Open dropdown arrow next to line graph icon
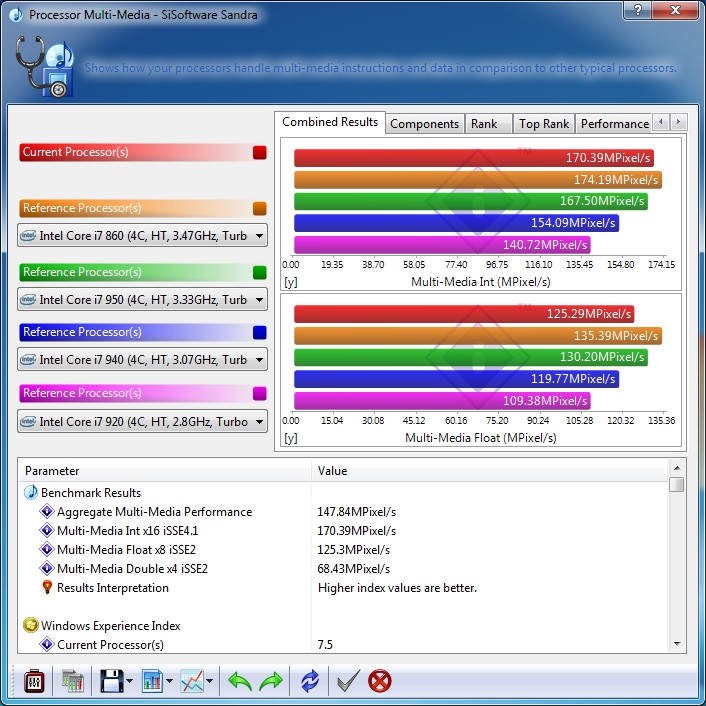The height and width of the screenshot is (706, 706). point(209,681)
